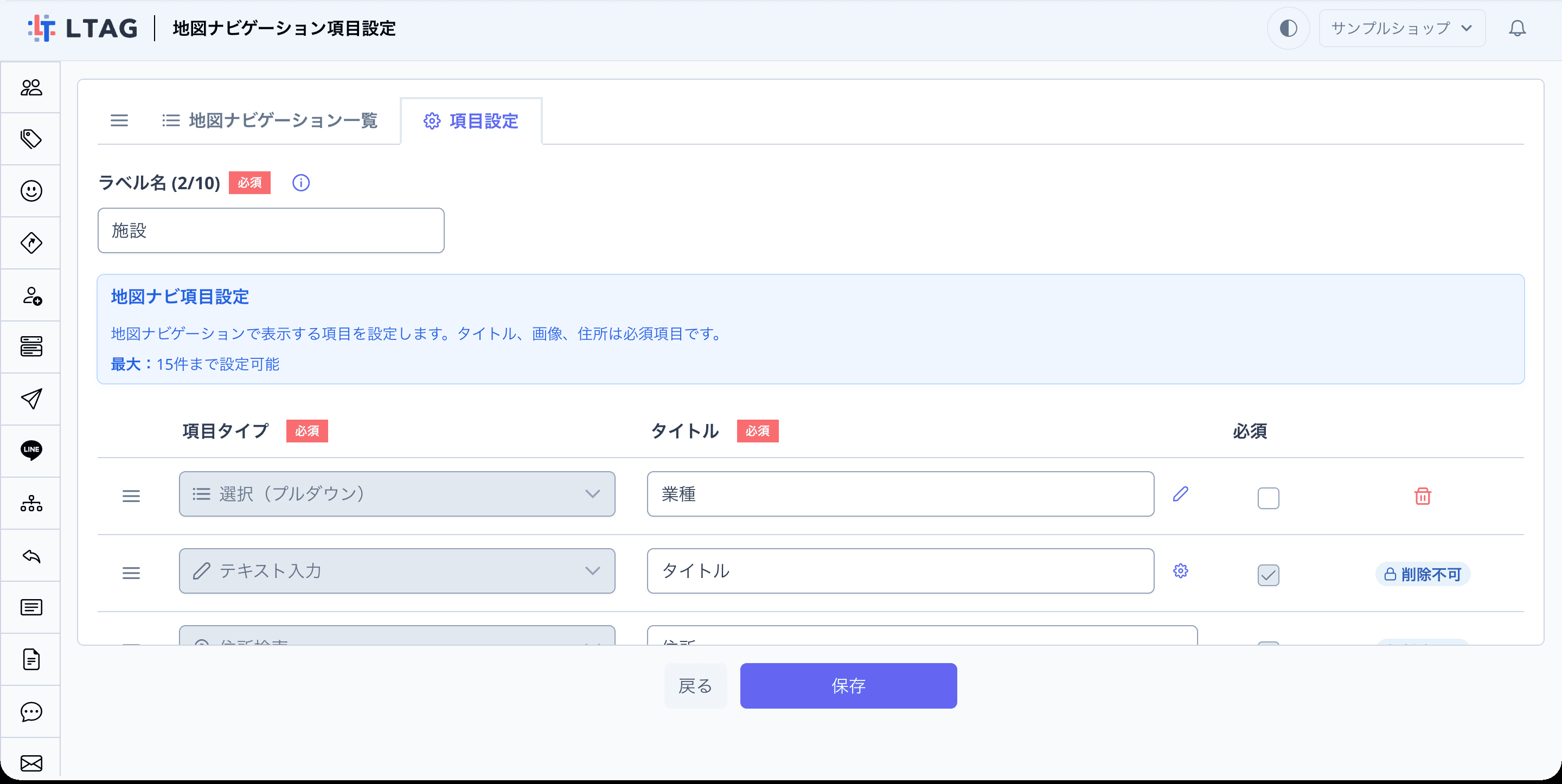Delete the 業種 row with trash icon

1423,496
